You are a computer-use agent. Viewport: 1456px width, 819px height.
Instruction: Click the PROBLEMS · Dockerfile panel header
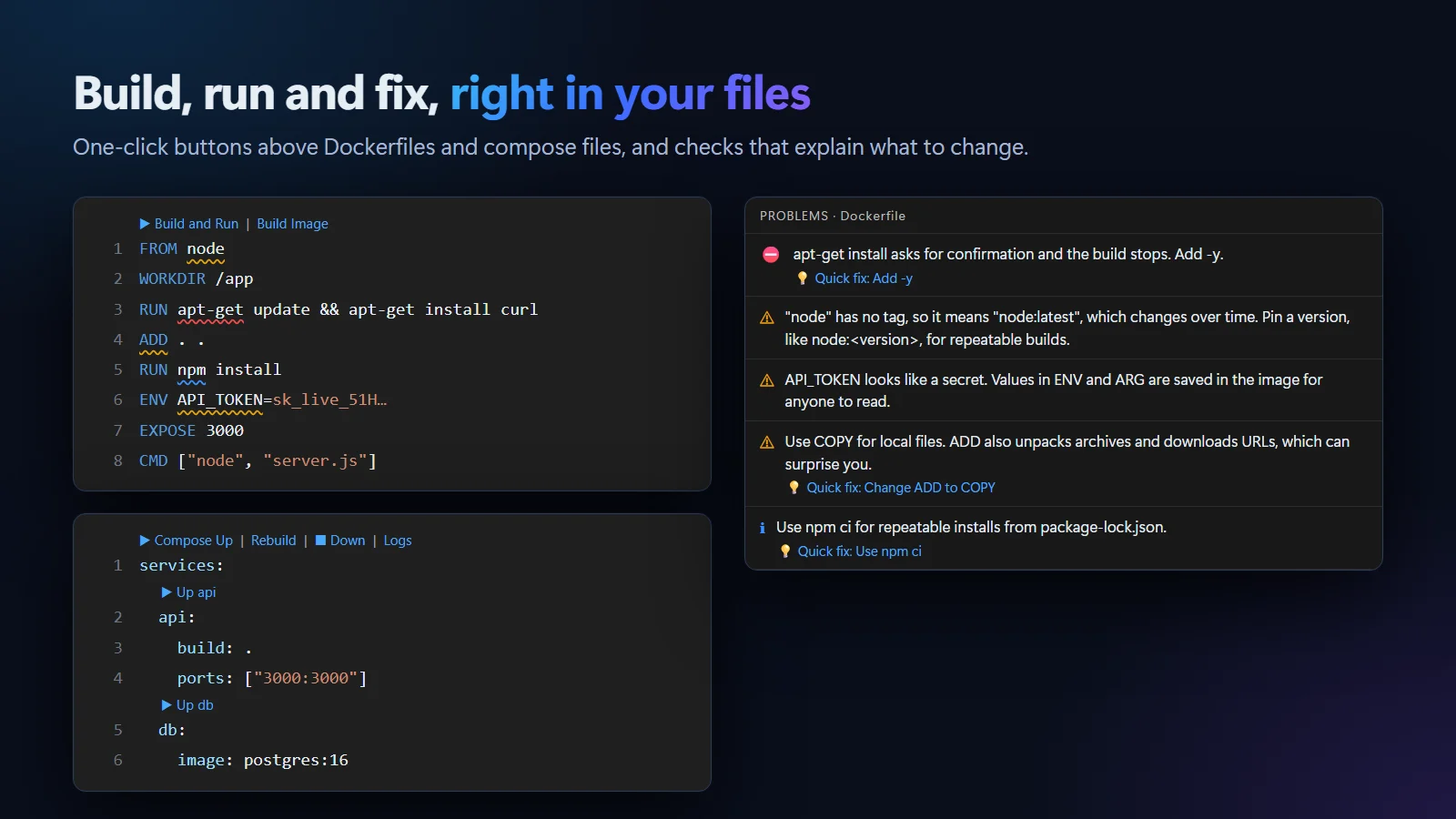pyautogui.click(x=833, y=217)
